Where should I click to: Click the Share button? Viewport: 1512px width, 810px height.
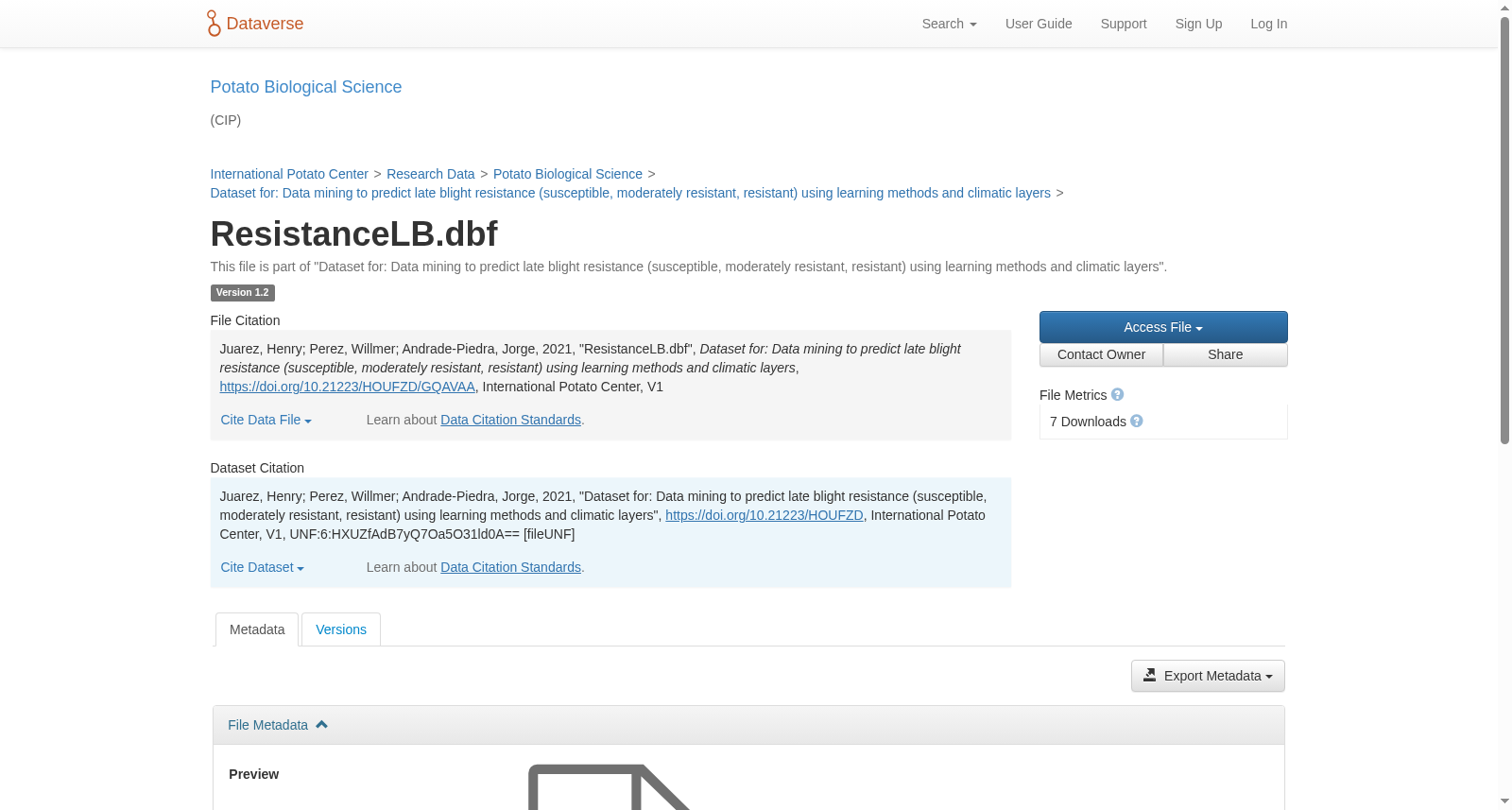1226,354
